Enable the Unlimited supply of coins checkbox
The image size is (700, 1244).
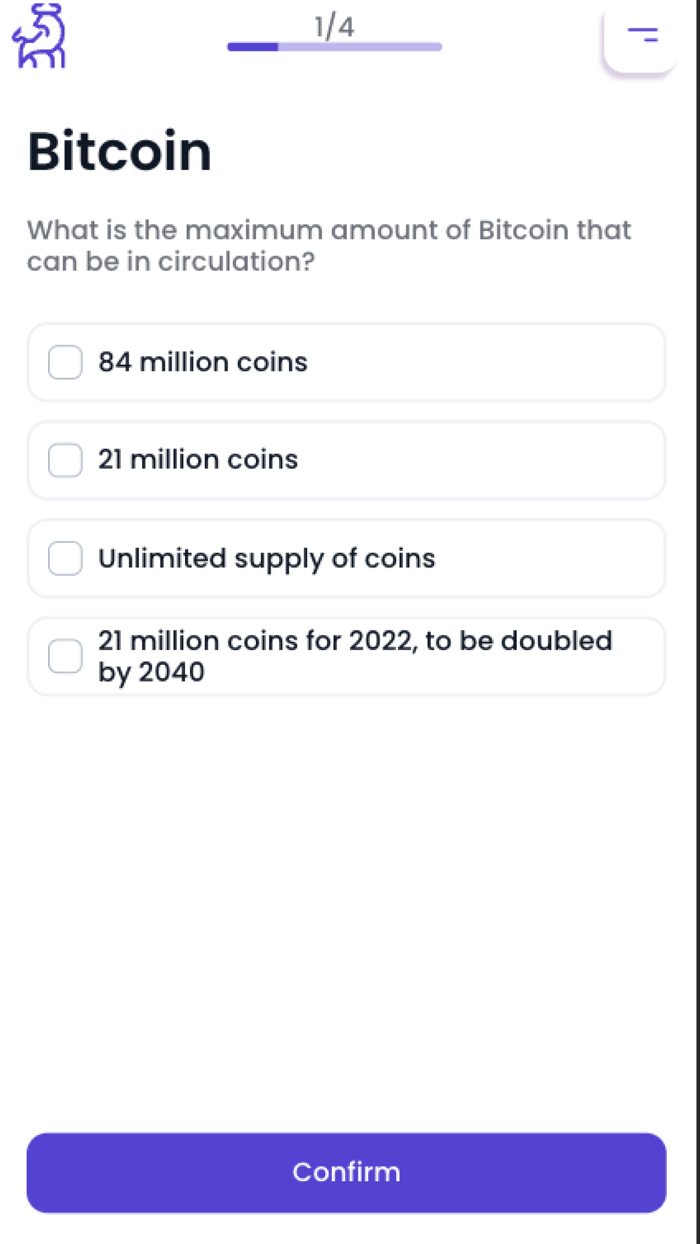coord(66,558)
